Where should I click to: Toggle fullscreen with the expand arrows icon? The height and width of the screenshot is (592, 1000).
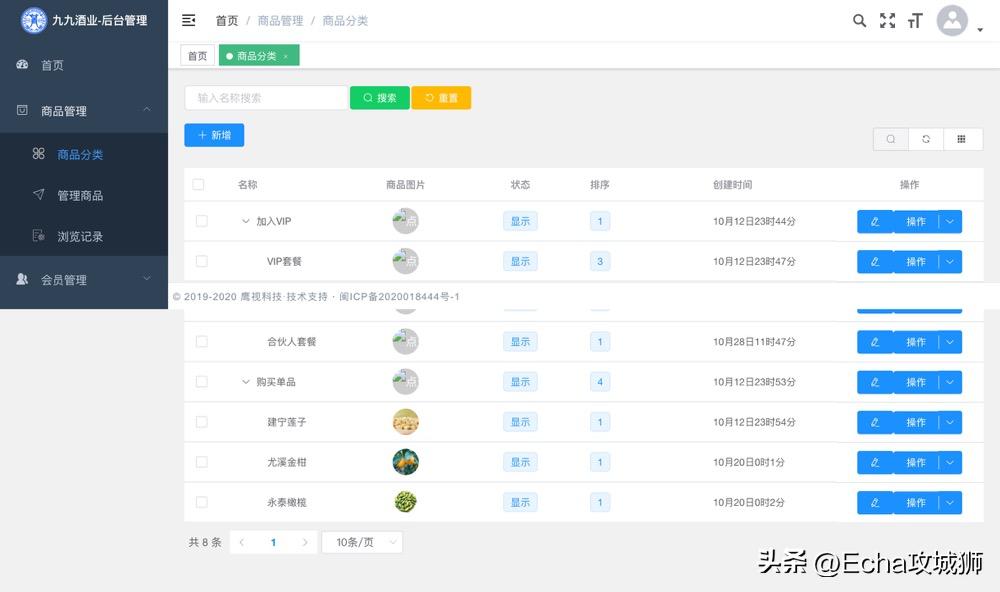tap(887, 20)
